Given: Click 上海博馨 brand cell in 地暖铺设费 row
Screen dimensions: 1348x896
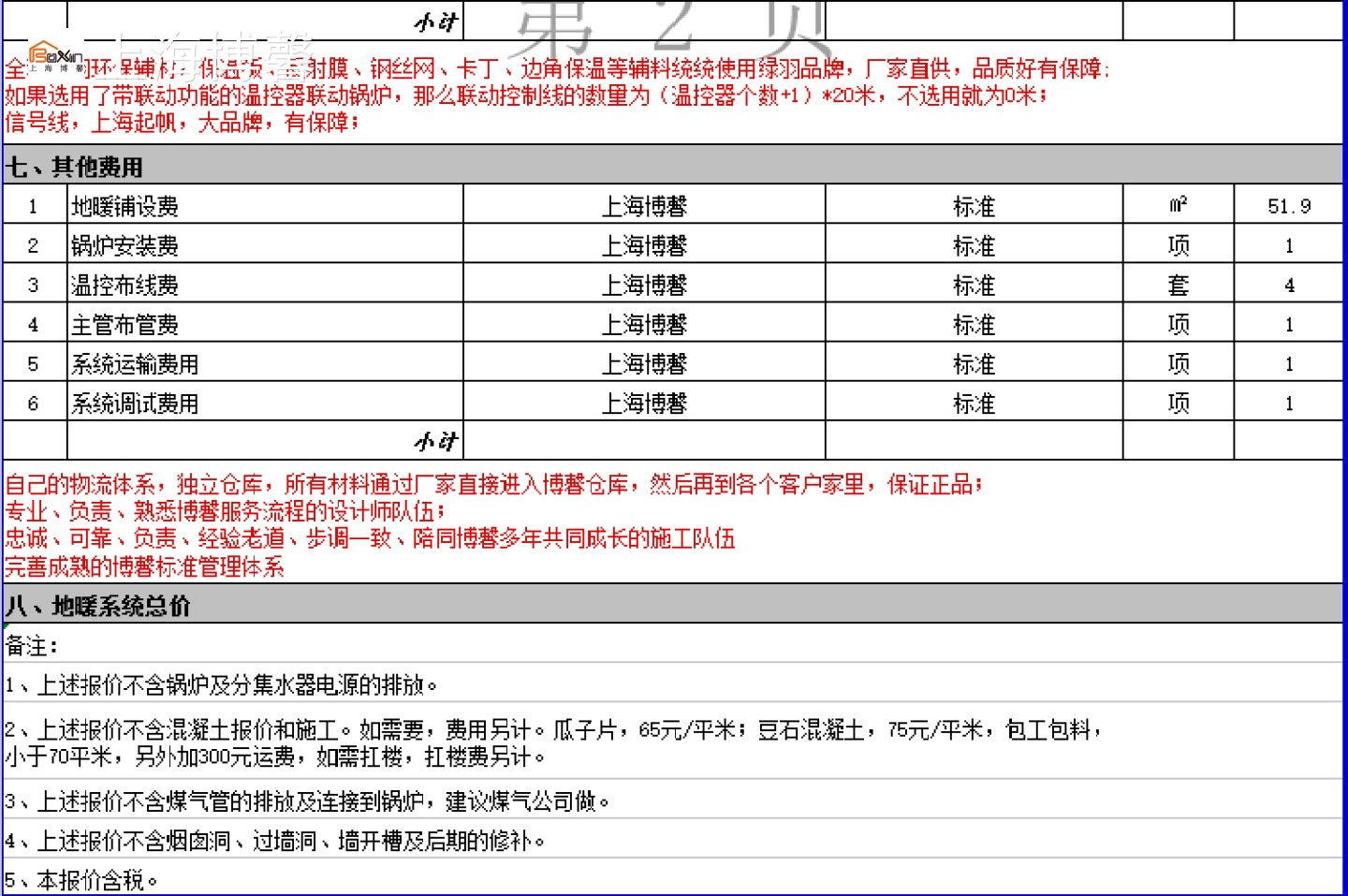Looking at the screenshot, I should click(644, 206).
